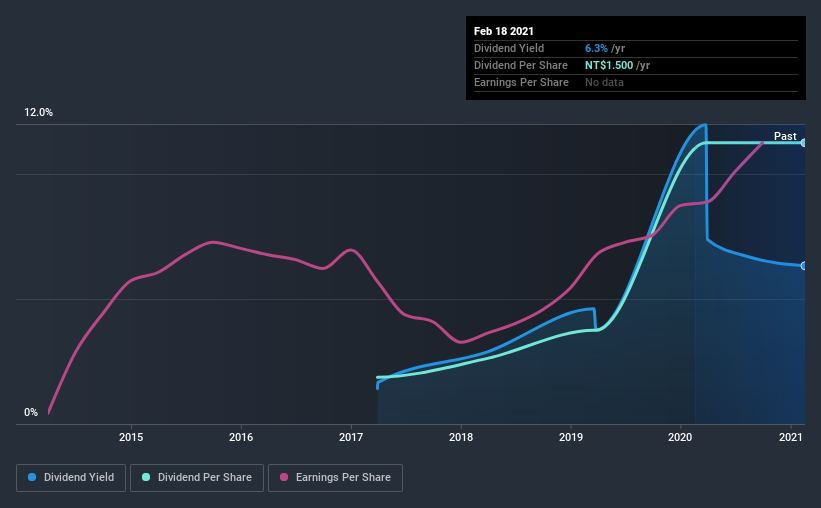Click the Past label on chart

click(x=785, y=136)
